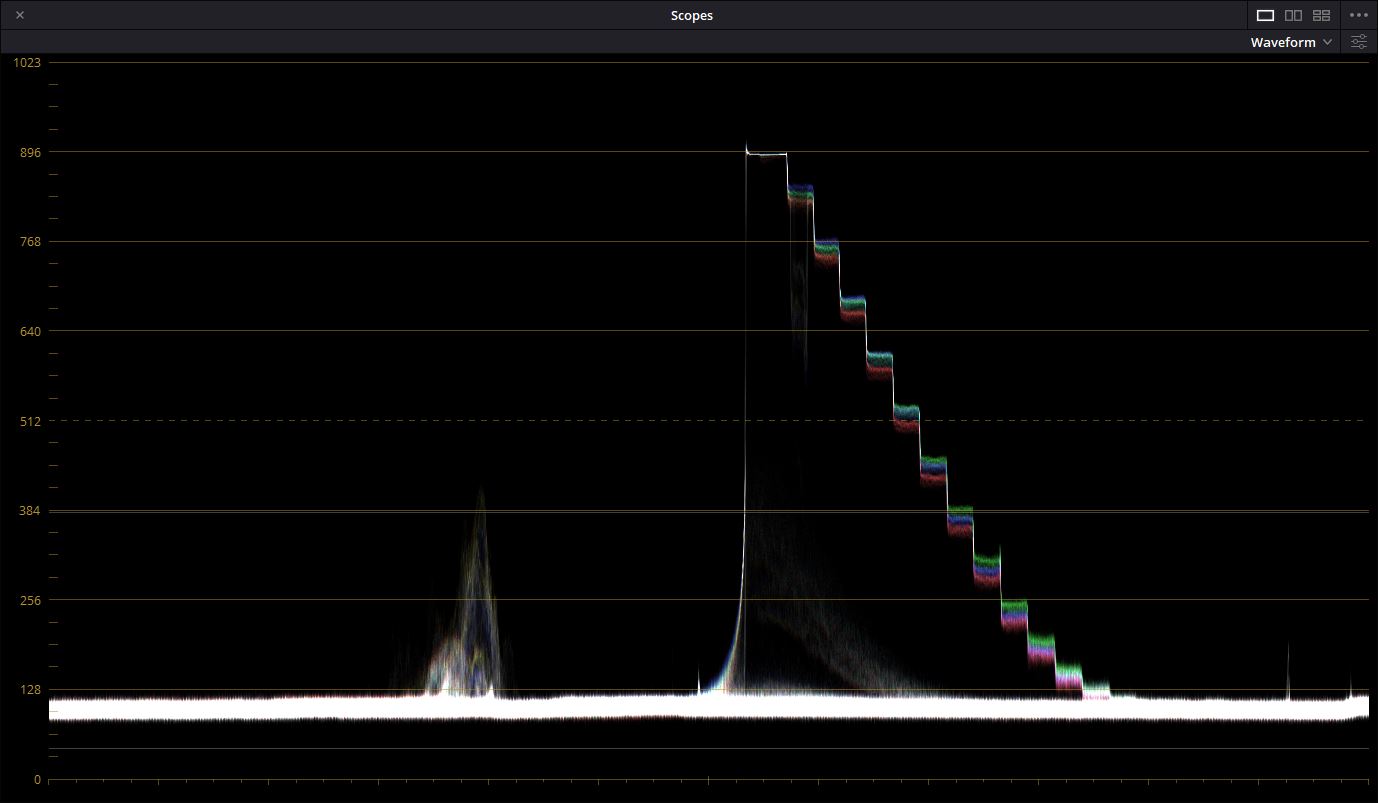Image resolution: width=1378 pixels, height=803 pixels.
Task: Switch to single scope view layout
Action: (x=1265, y=15)
